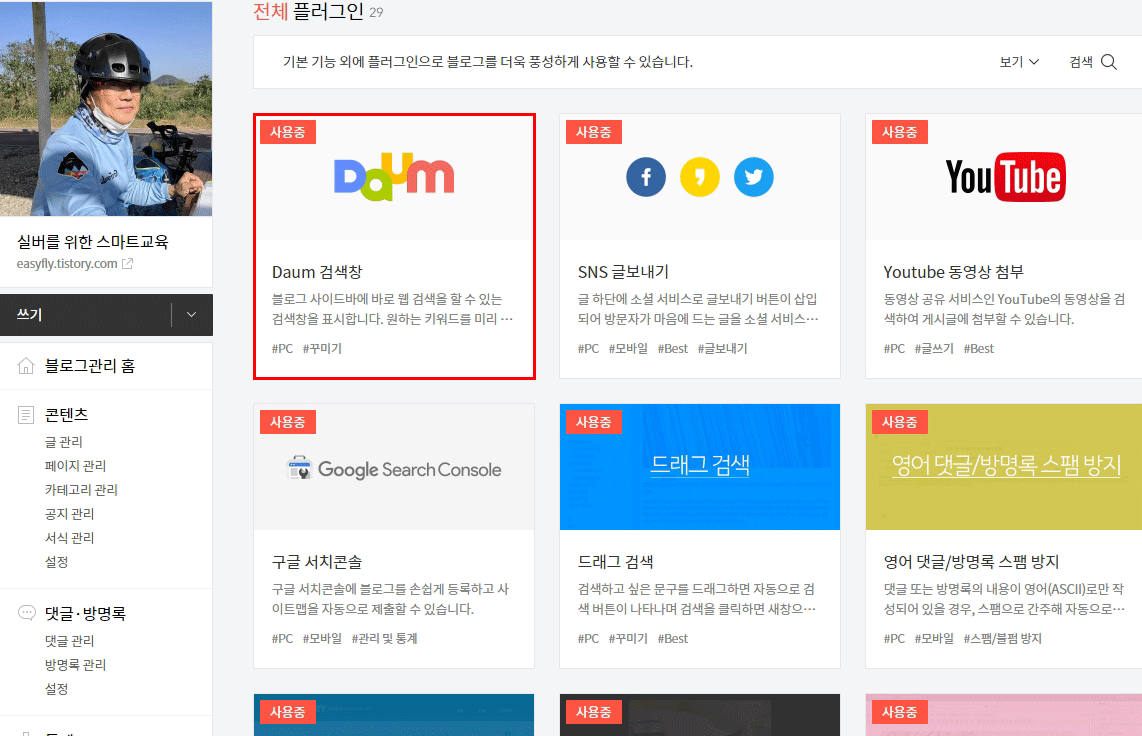Open 서식 관리 menu item
This screenshot has height=736, width=1142.
click(x=70, y=538)
